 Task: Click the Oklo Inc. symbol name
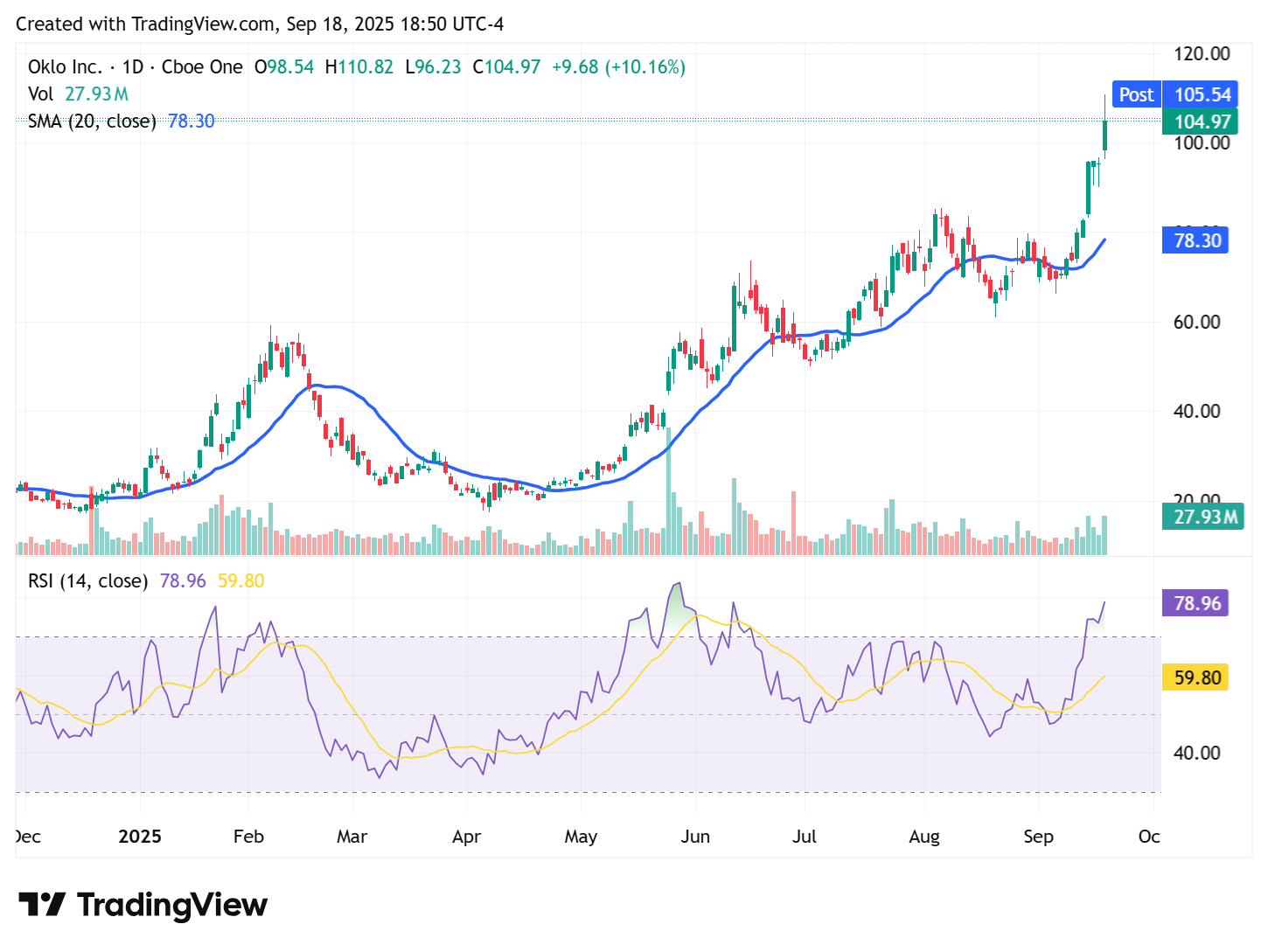click(65, 66)
